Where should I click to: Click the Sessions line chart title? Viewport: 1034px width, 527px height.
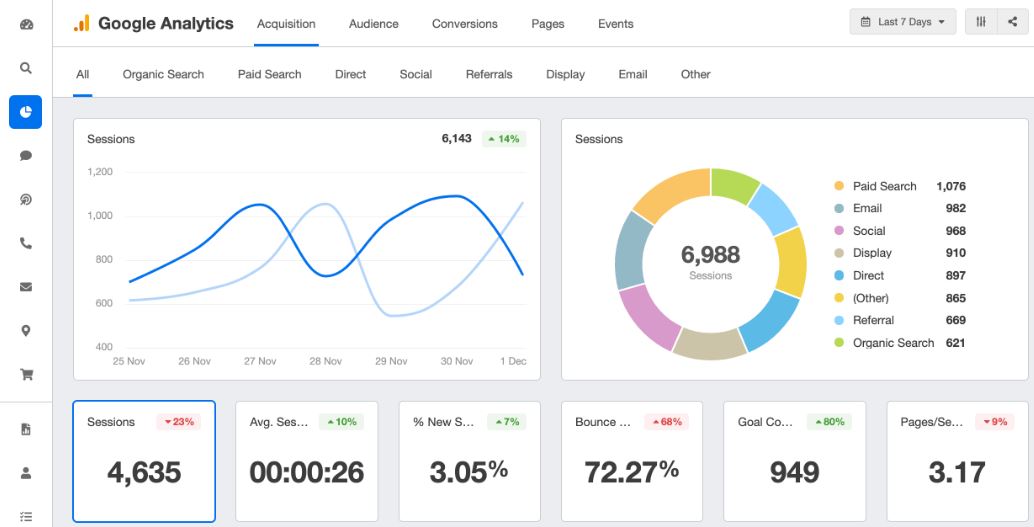pyautogui.click(x=111, y=139)
